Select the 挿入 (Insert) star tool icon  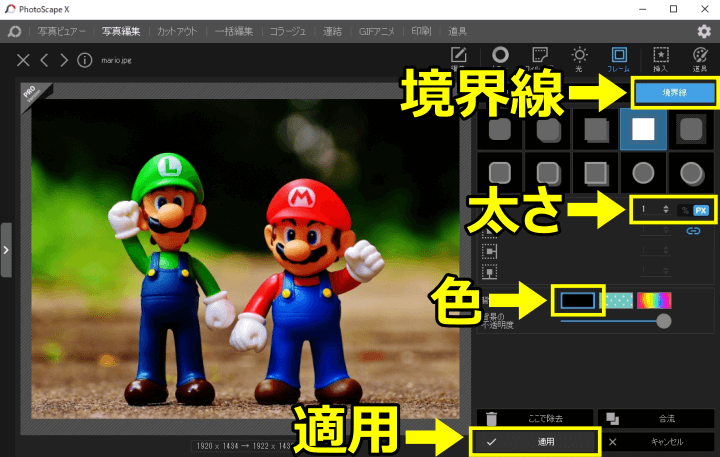tap(661, 55)
